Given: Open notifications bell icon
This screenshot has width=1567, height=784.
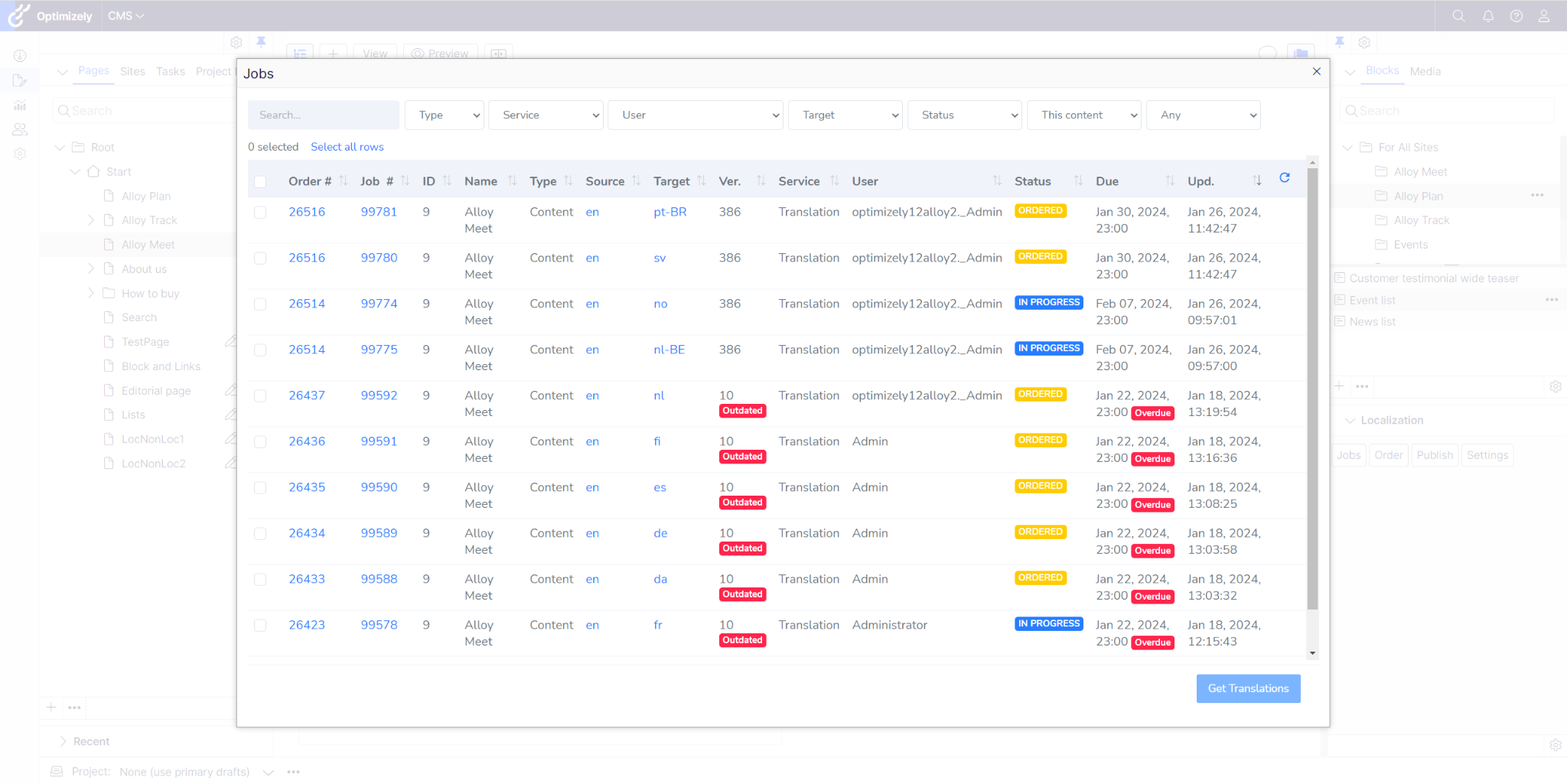Looking at the screenshot, I should point(1488,16).
